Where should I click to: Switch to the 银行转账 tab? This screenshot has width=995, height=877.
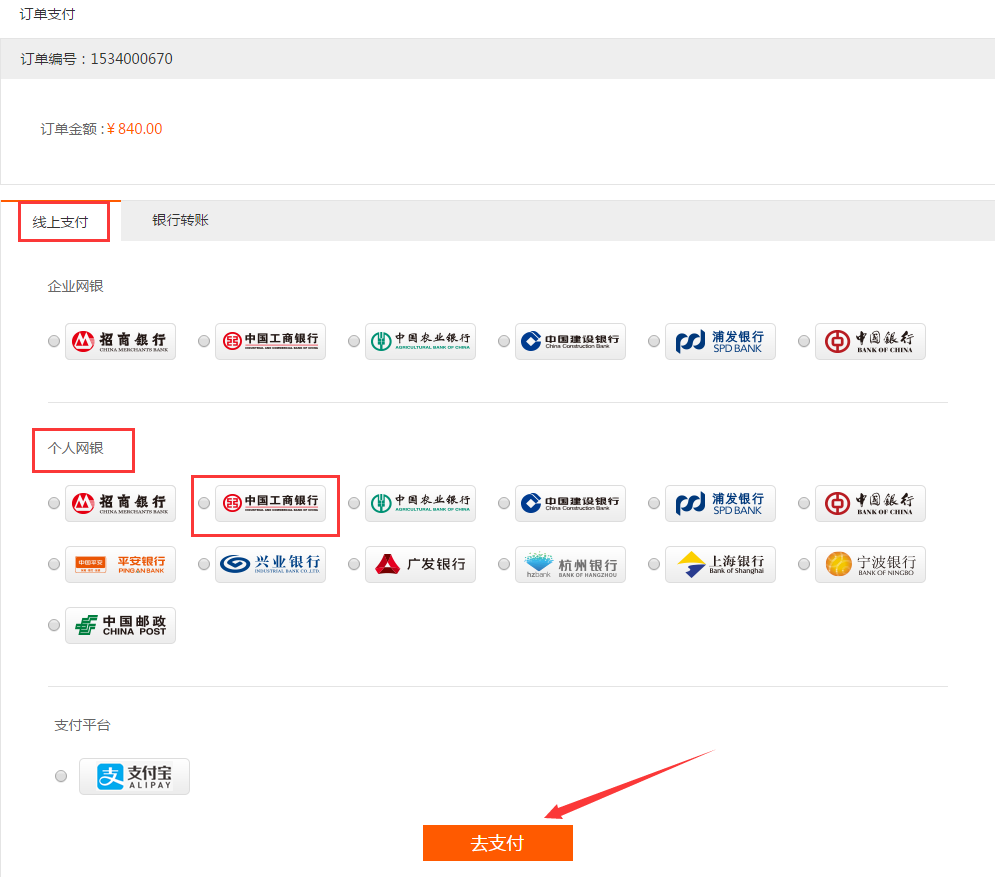(x=180, y=220)
